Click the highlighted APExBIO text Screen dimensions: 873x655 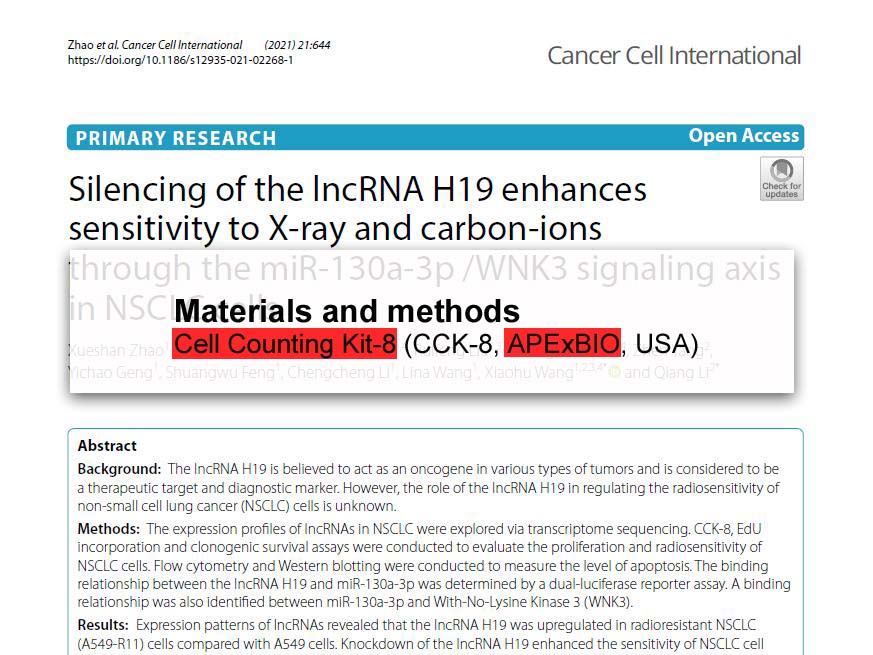pyautogui.click(x=562, y=344)
